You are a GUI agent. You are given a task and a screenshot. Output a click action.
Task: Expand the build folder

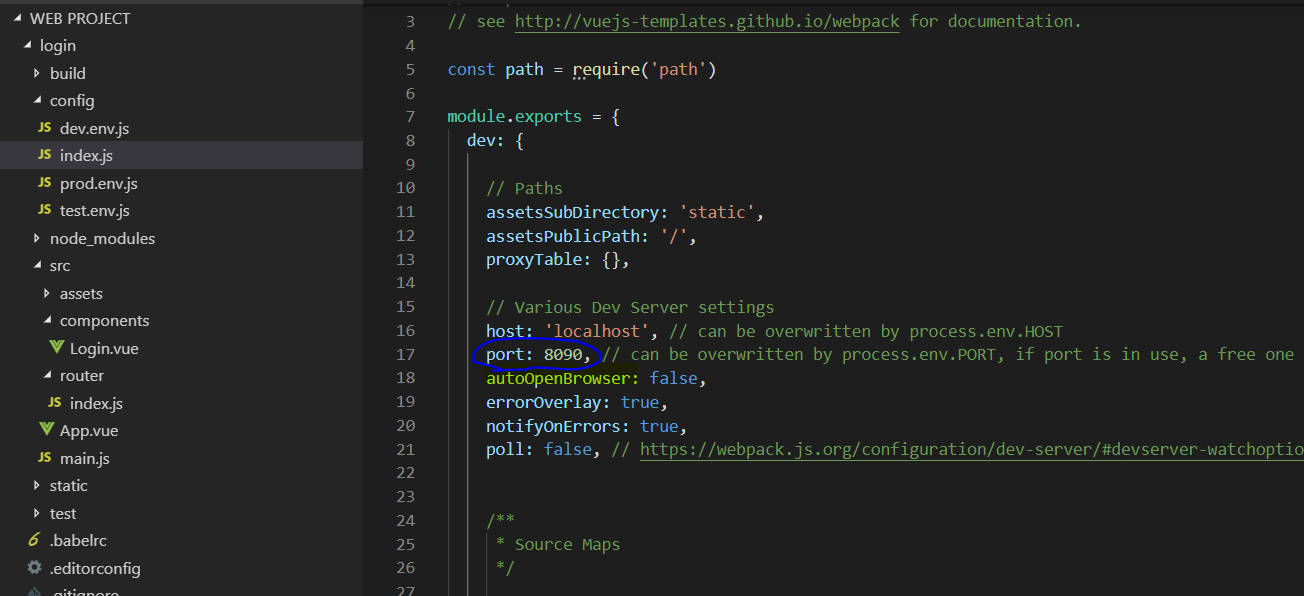click(37, 73)
